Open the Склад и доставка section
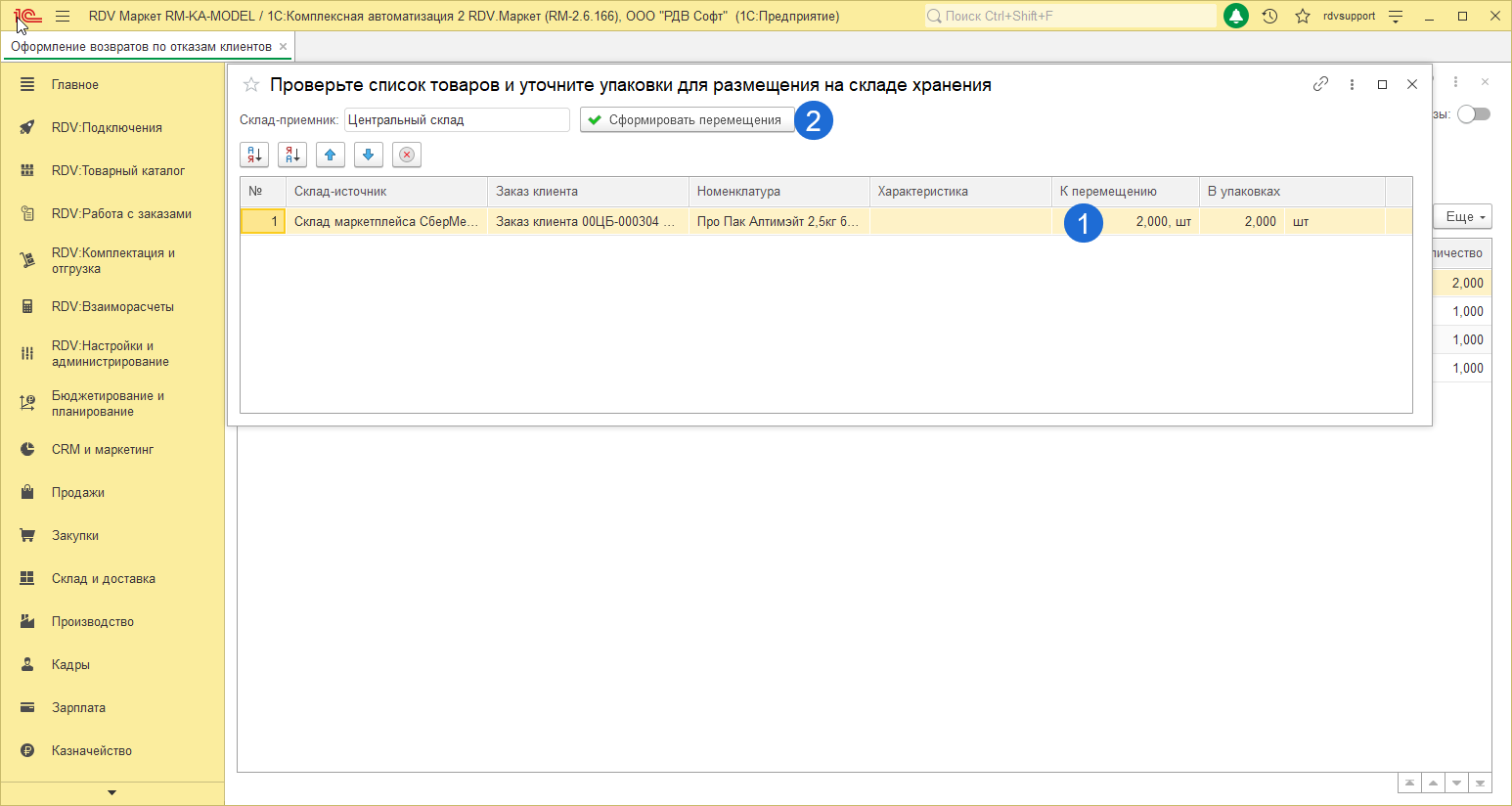The height and width of the screenshot is (806, 1512). [x=112, y=579]
